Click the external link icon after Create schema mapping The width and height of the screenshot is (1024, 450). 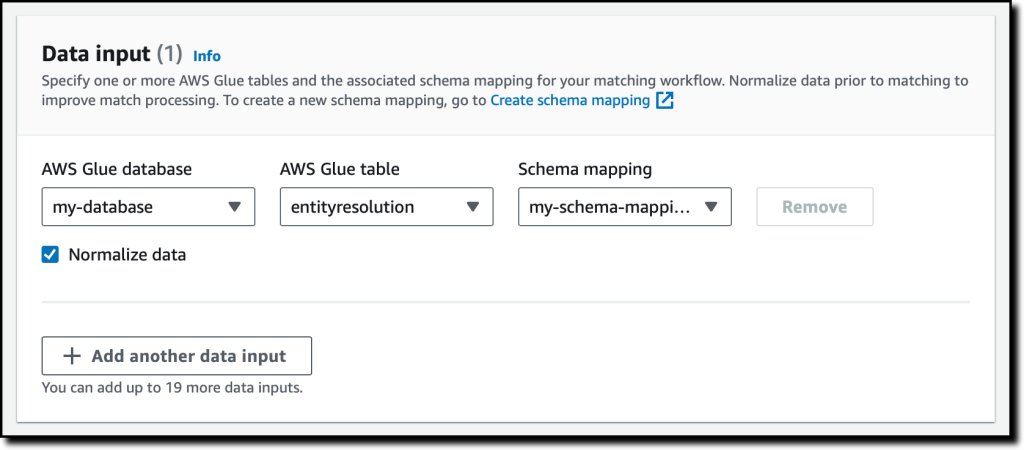pyautogui.click(x=665, y=101)
